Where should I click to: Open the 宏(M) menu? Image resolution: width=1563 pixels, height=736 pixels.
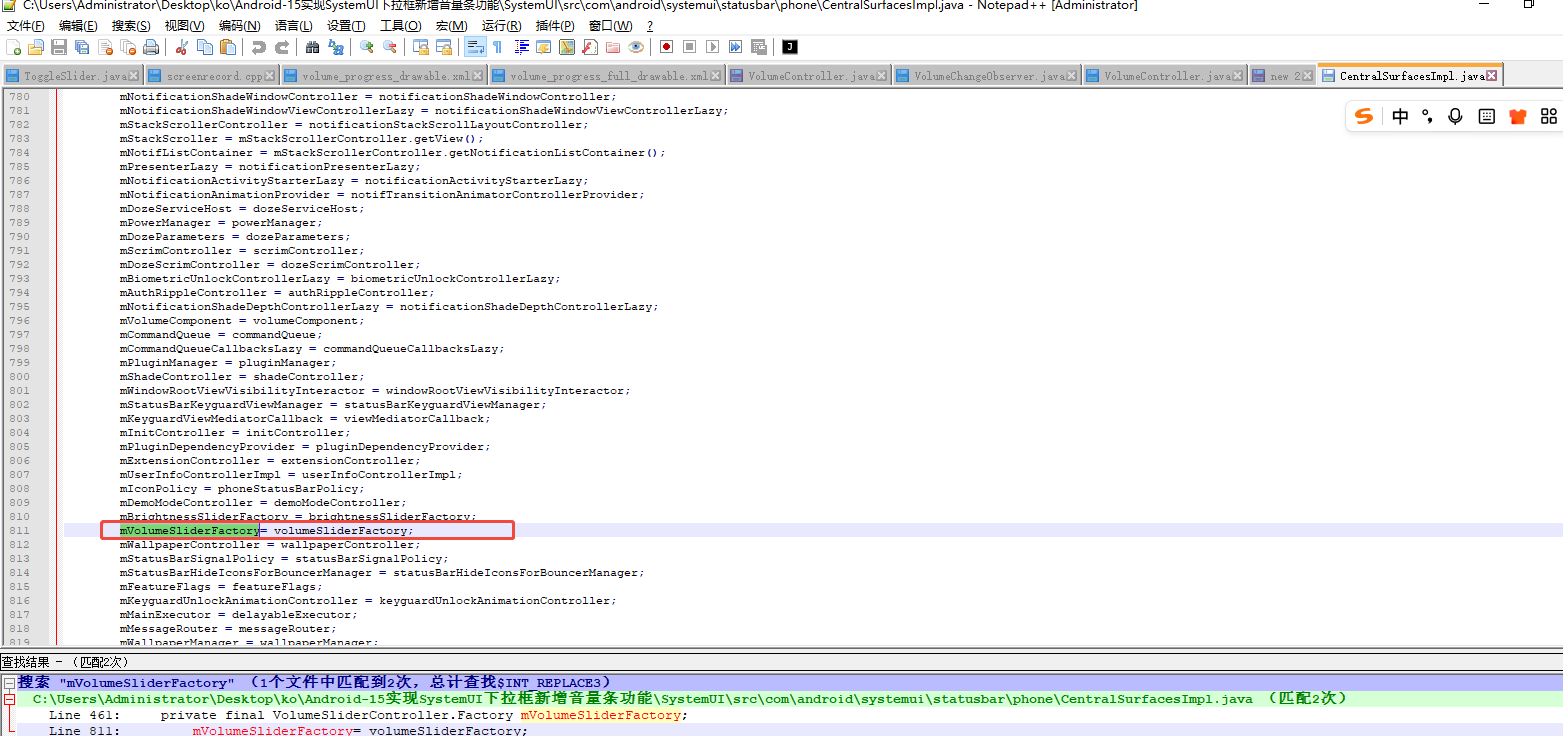451,26
